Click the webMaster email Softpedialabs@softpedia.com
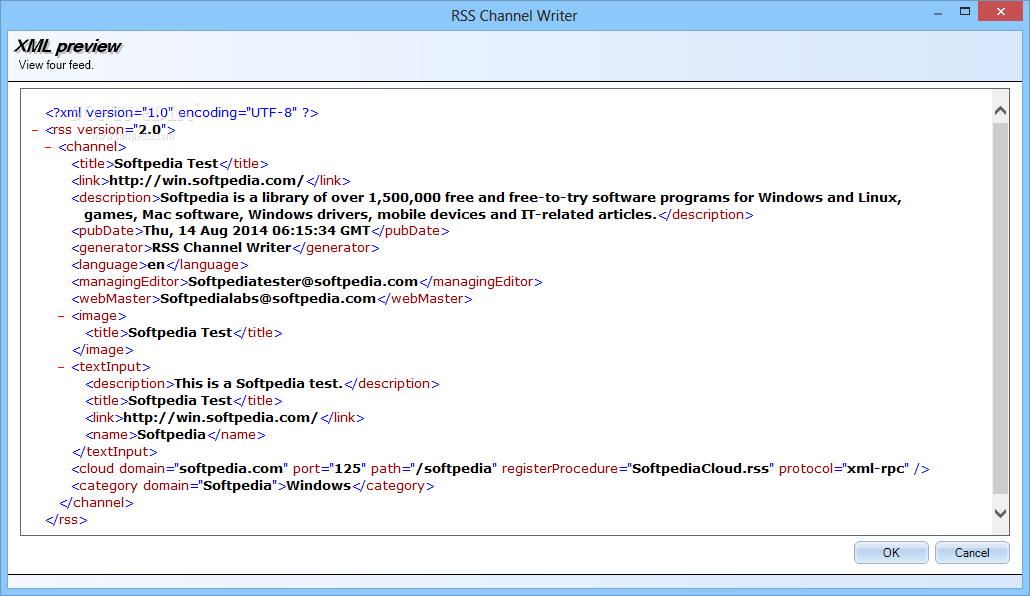This screenshot has height=596, width=1030. [268, 299]
